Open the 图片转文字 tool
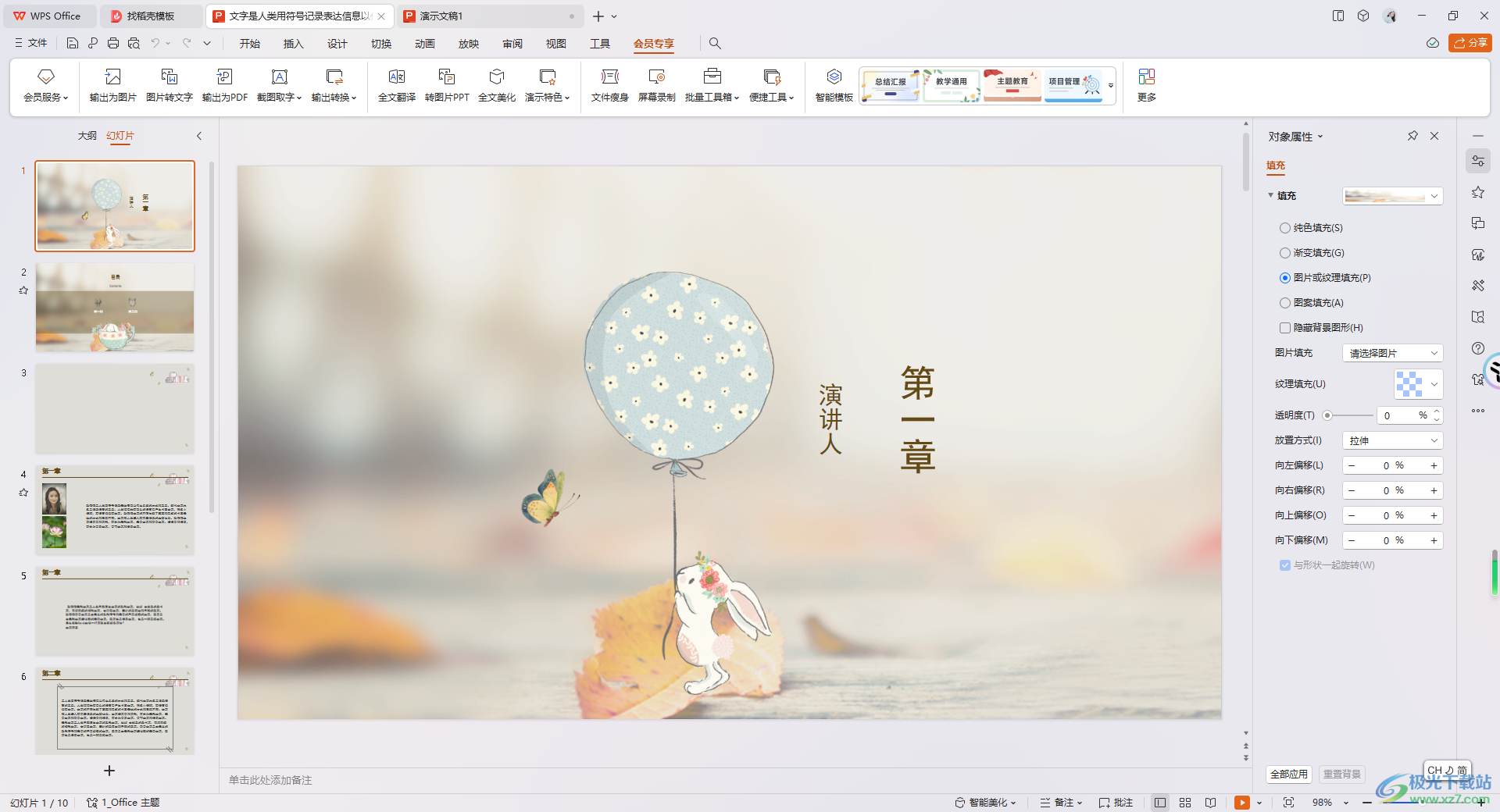 [x=170, y=84]
